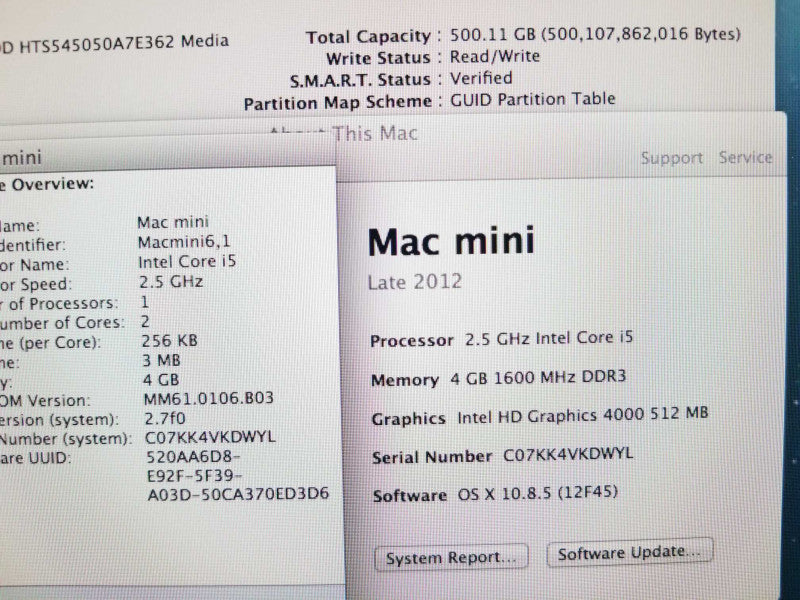Select the 2.5 GHz speed value in overview
Screen dimensions: 800x600
(x=171, y=281)
